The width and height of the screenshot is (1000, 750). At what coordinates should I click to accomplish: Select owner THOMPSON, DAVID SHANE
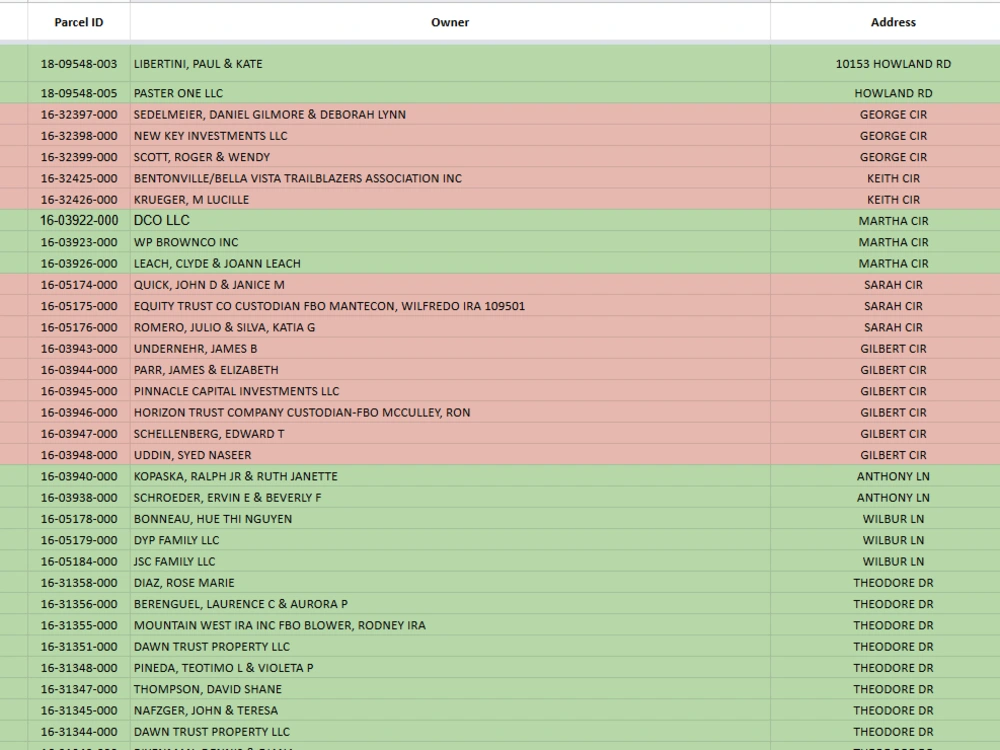pyautogui.click(x=450, y=689)
